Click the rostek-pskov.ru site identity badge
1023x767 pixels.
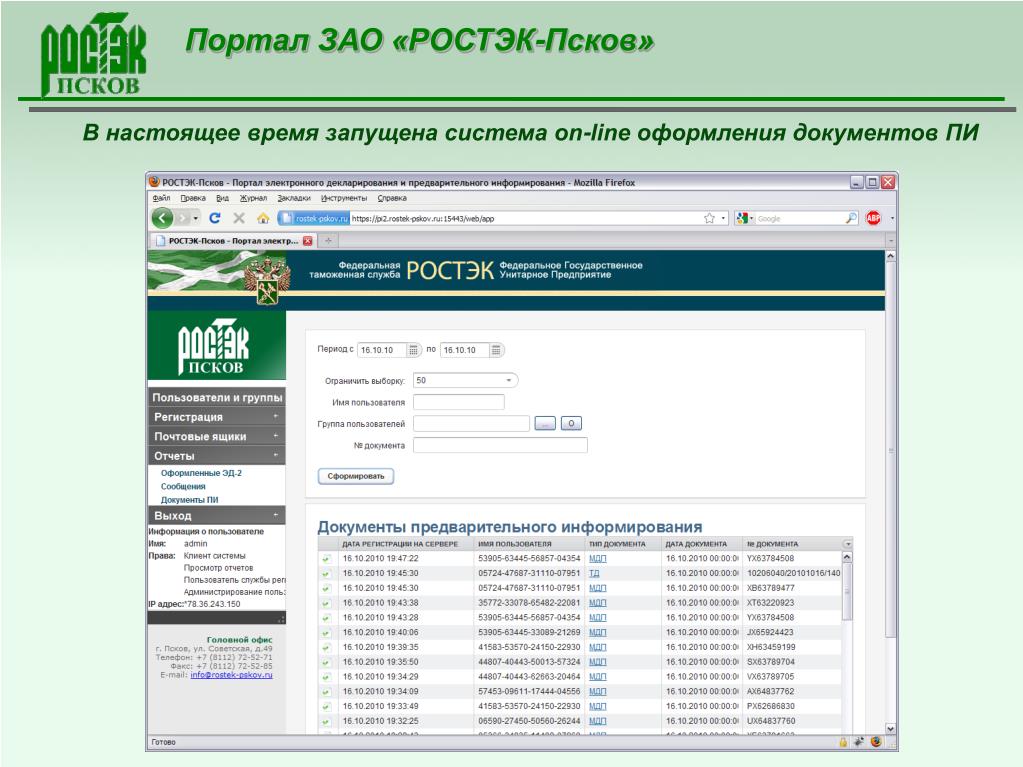click(x=313, y=218)
